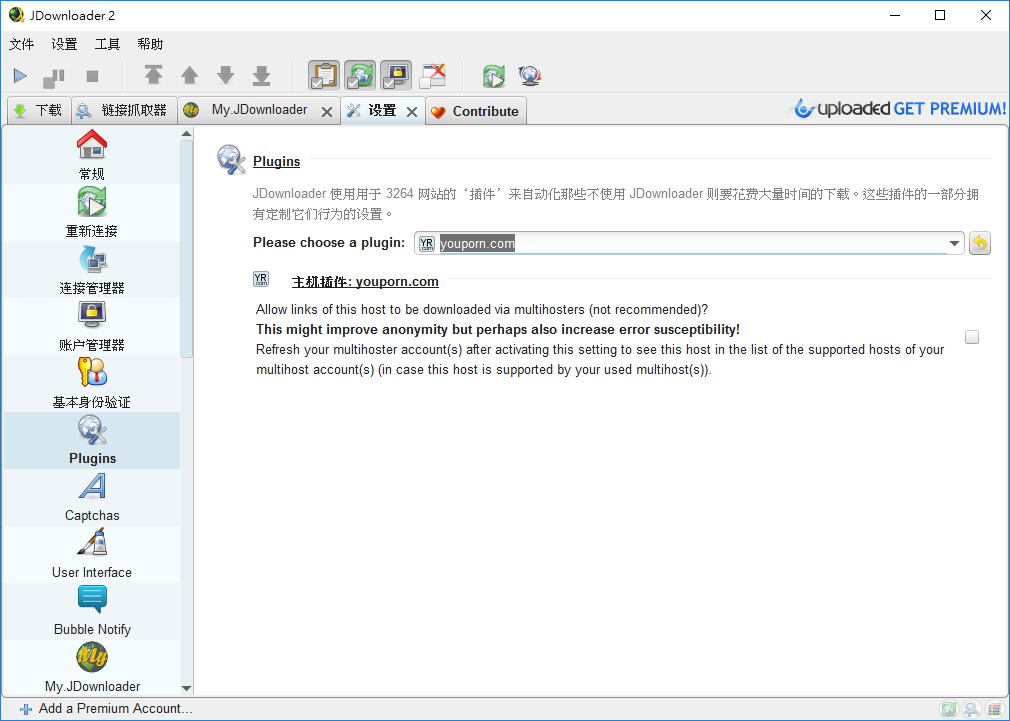
Task: Open 重新连接 reconnect settings
Action: [91, 213]
